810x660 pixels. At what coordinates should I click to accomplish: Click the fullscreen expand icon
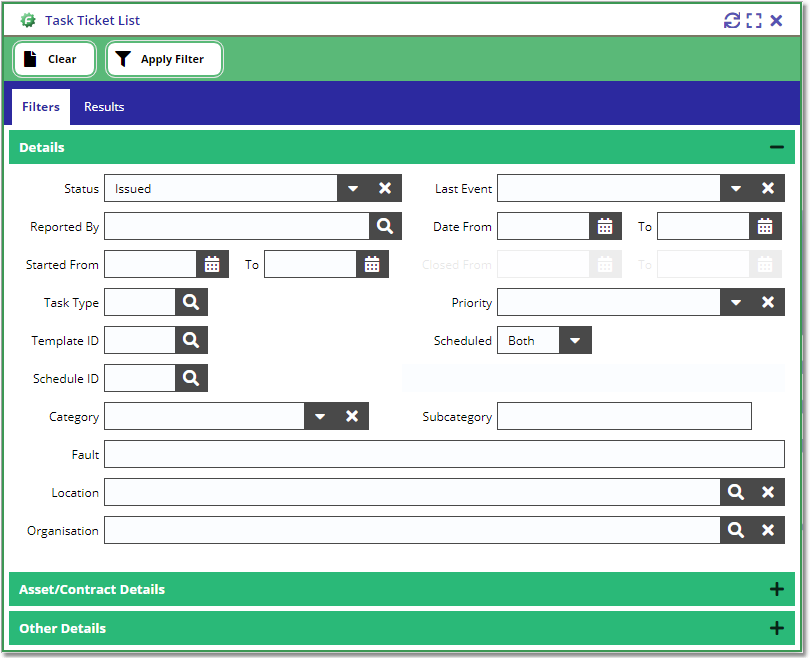click(754, 21)
